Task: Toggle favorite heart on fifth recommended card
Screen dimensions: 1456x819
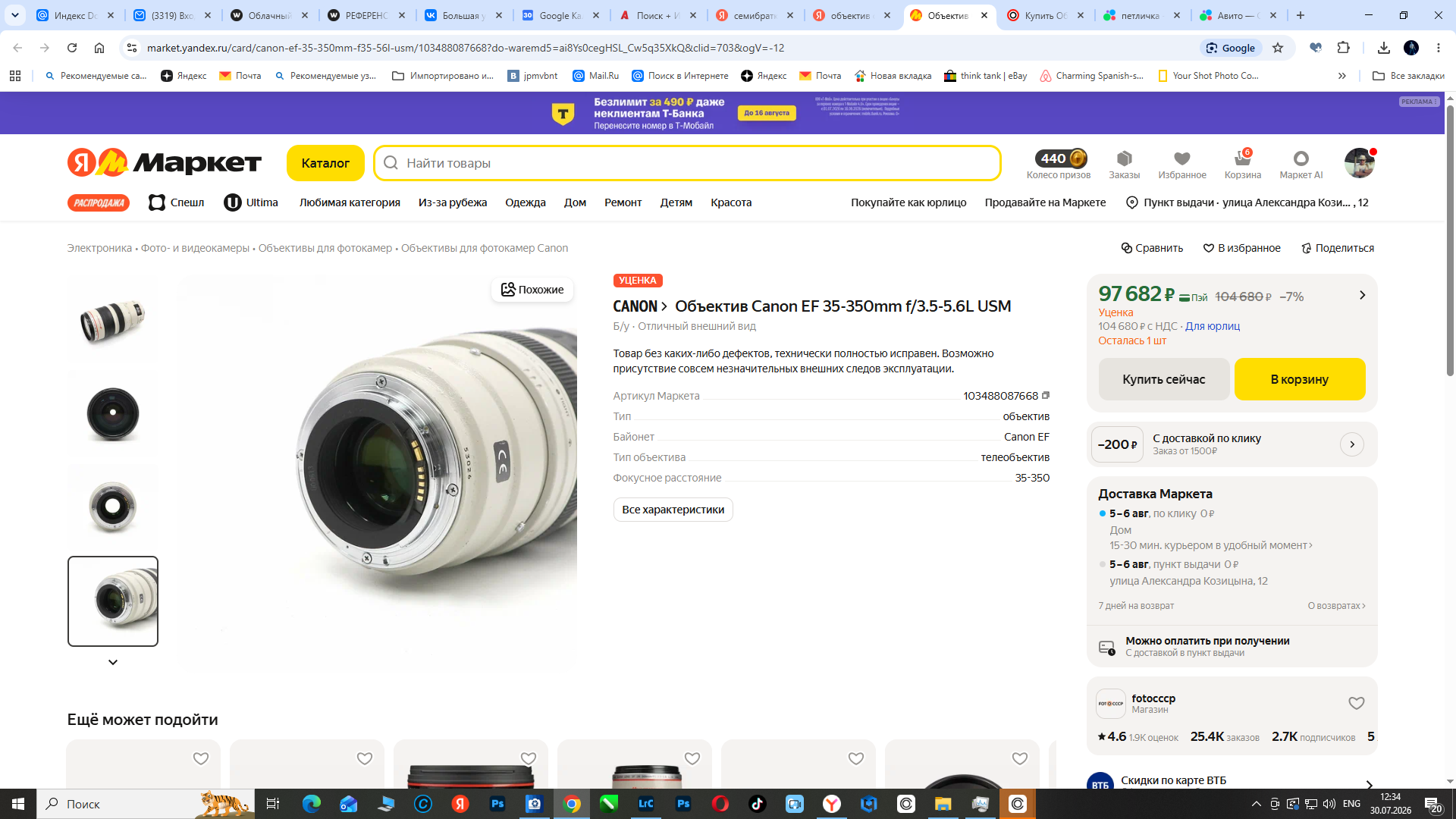Action: tap(856, 758)
